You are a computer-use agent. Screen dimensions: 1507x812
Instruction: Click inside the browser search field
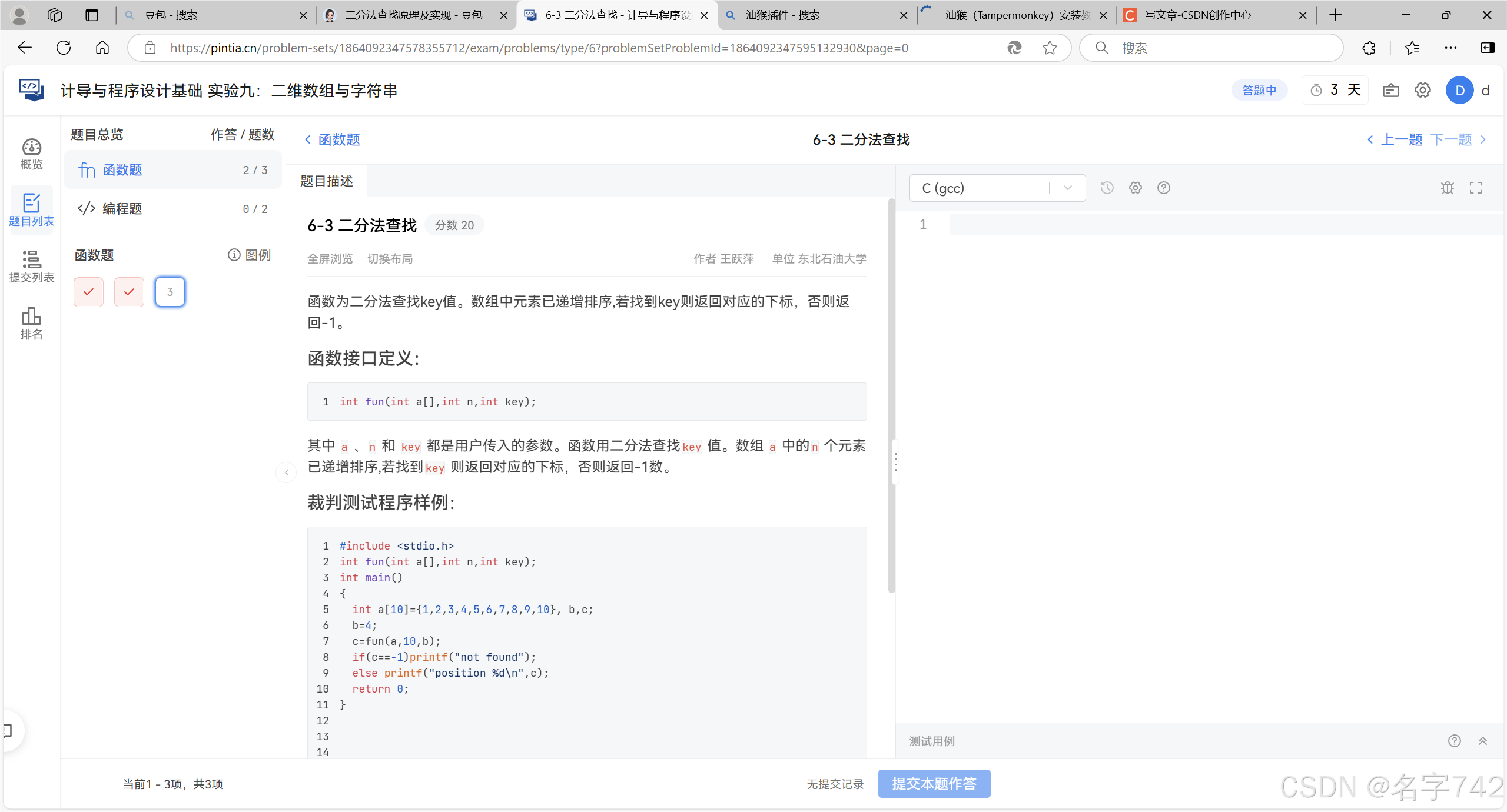pos(1213,48)
